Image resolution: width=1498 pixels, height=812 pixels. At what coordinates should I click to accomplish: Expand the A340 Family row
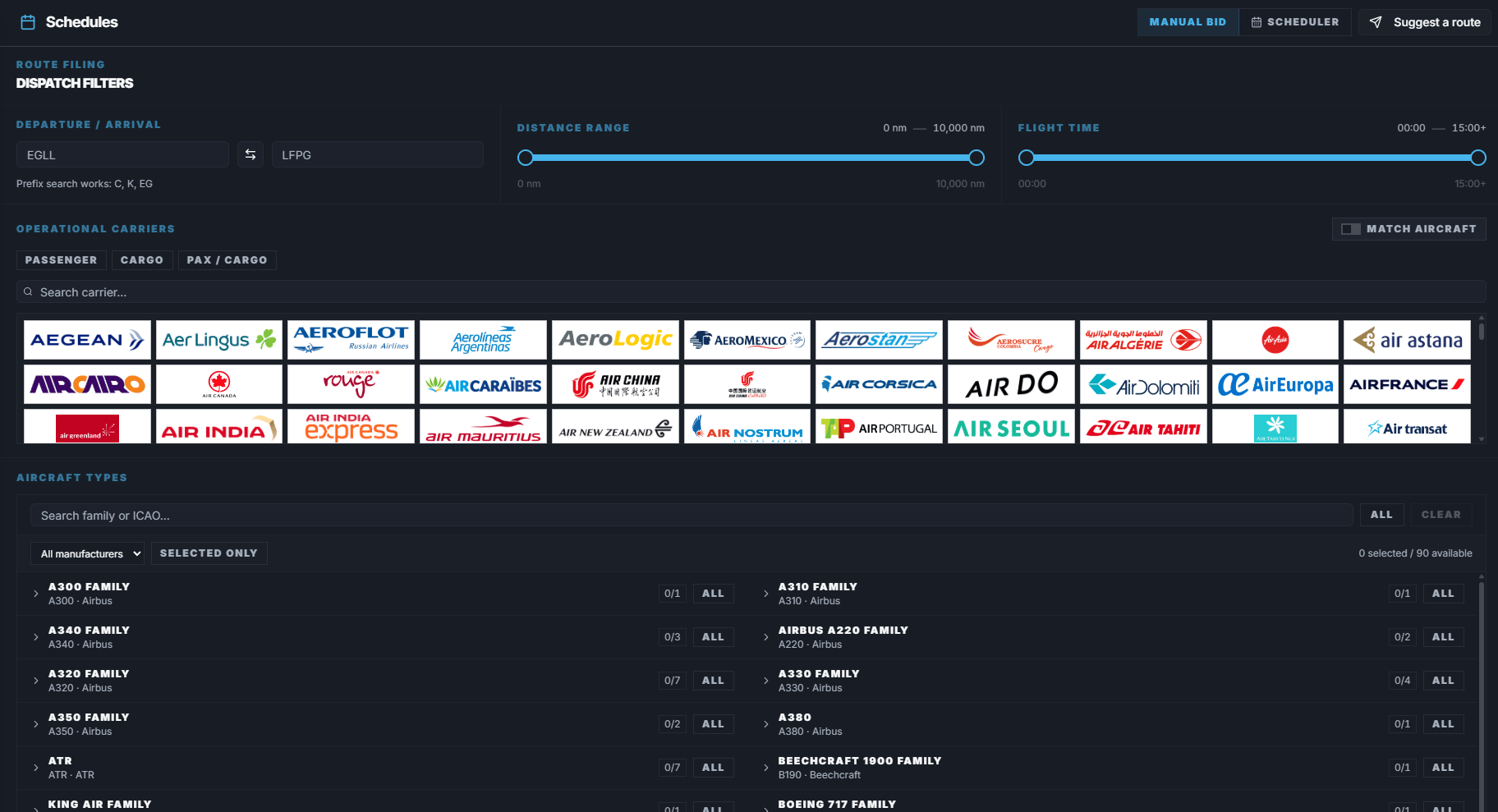tap(36, 637)
